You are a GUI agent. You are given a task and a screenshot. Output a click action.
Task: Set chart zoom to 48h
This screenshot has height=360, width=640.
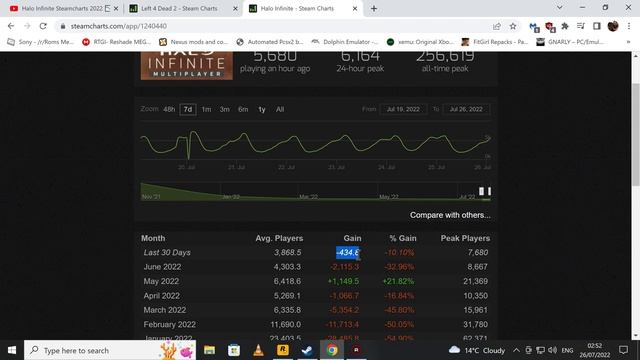169,109
